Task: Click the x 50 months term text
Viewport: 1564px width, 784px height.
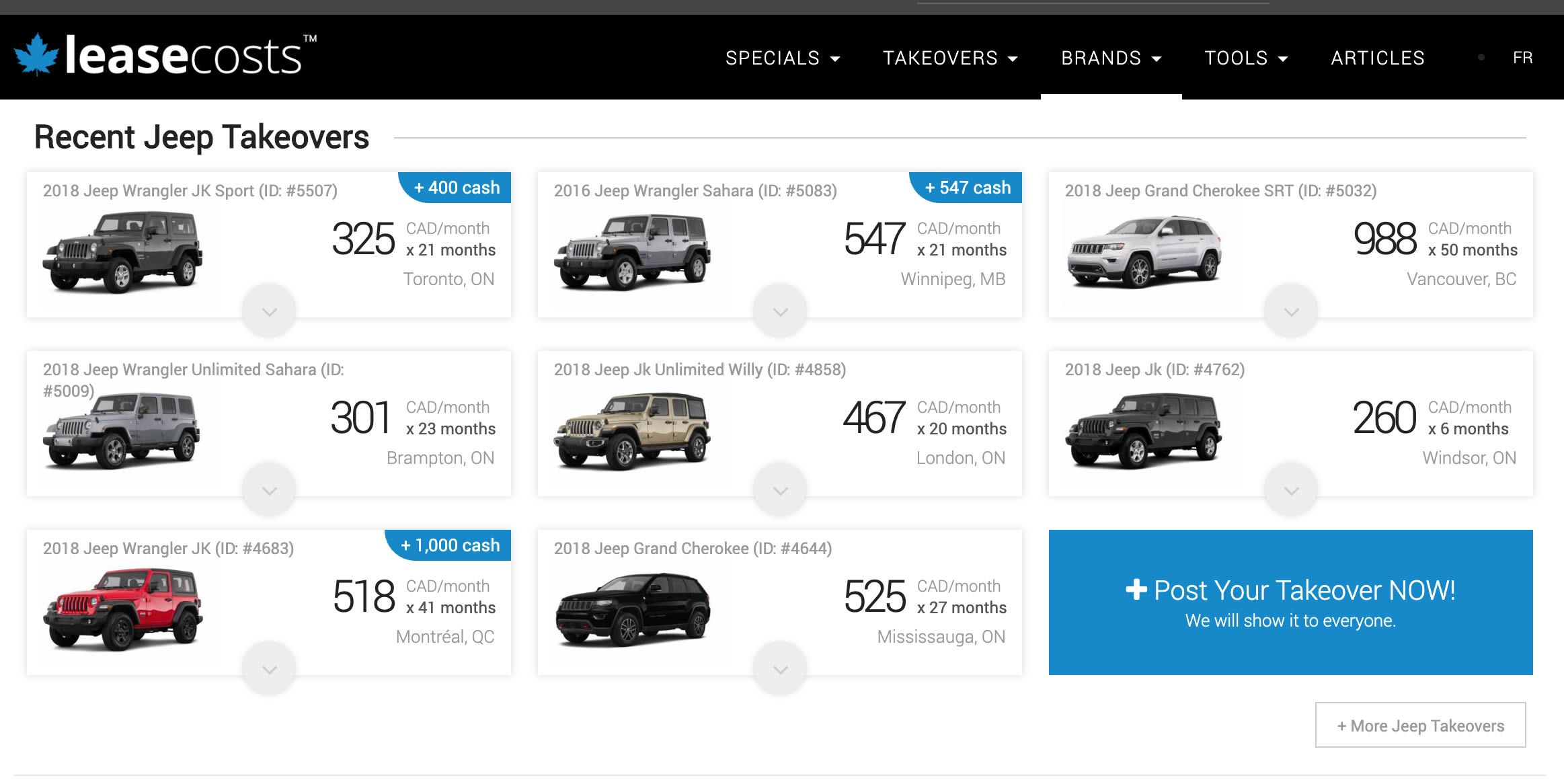Action: [1473, 250]
